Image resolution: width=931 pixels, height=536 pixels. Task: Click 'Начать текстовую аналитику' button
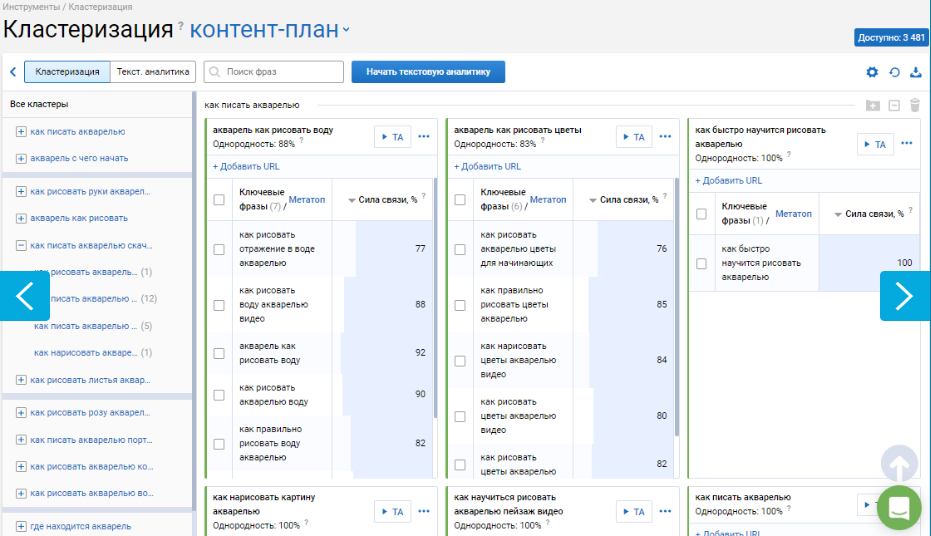click(x=428, y=72)
